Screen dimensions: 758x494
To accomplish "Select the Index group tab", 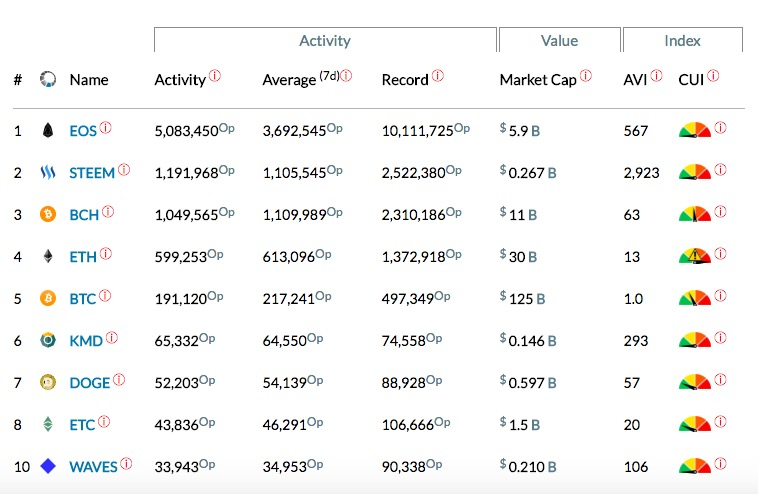I will coord(683,40).
